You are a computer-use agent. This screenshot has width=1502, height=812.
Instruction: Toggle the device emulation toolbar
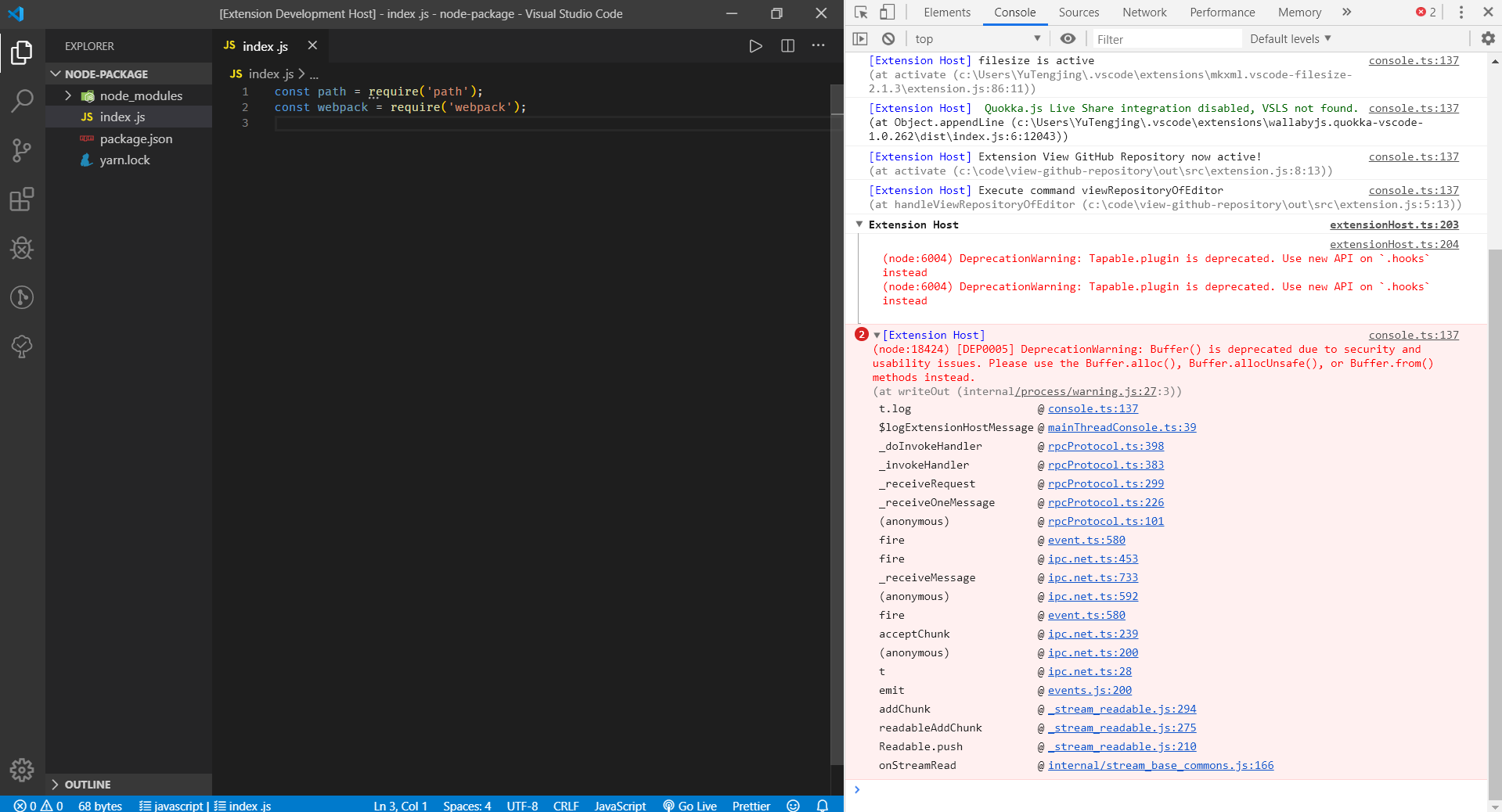coord(887,12)
